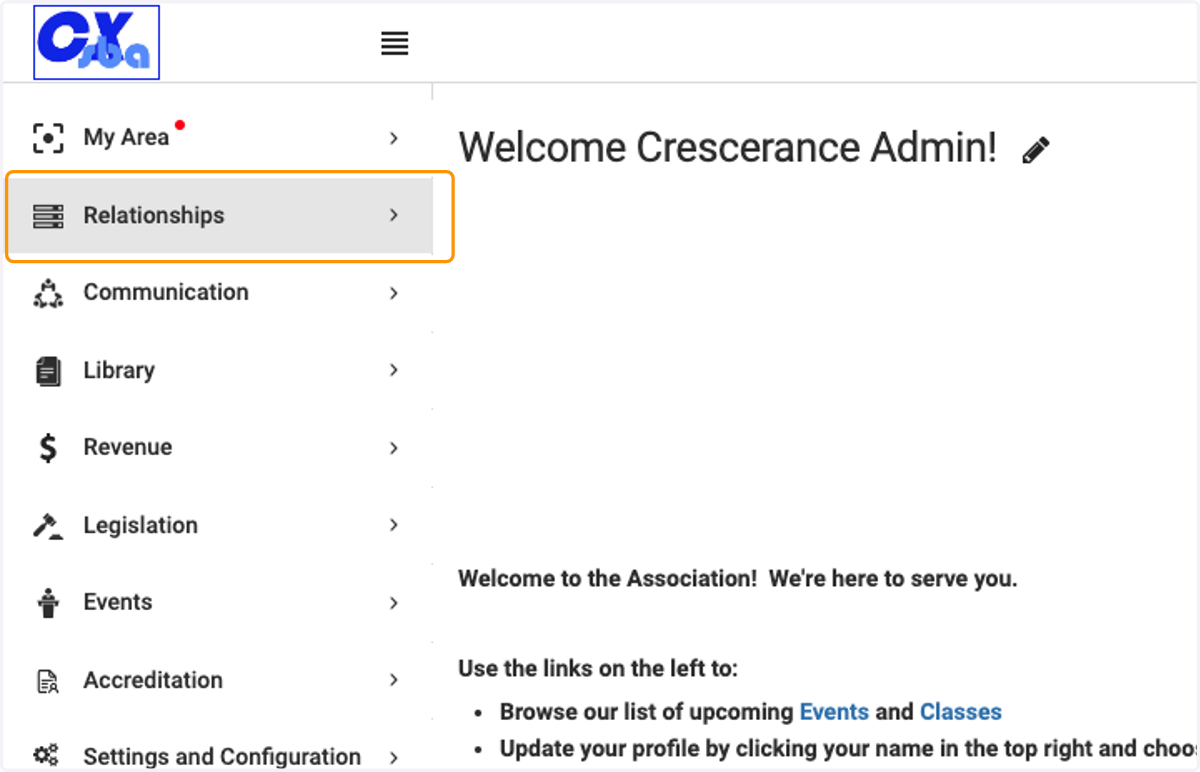Click the pencil edit icon beside the welcome heading
The width and height of the screenshot is (1200, 772).
[1036, 150]
